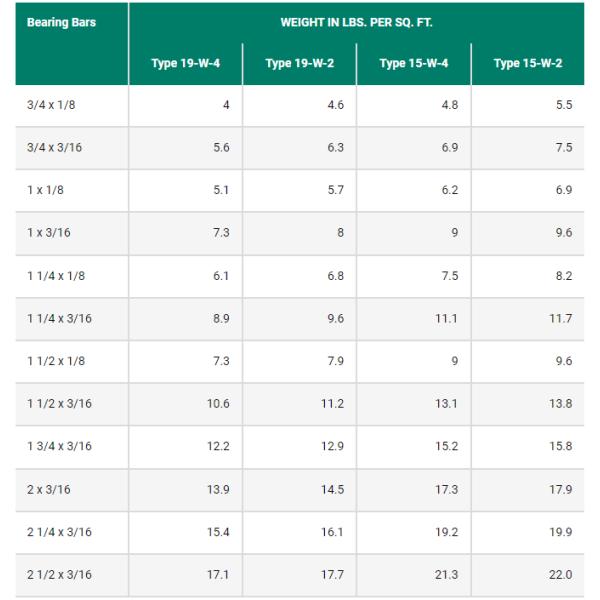Click the 1 1/4 x 3/16 row label
The width and height of the screenshot is (600, 600).
(59, 318)
